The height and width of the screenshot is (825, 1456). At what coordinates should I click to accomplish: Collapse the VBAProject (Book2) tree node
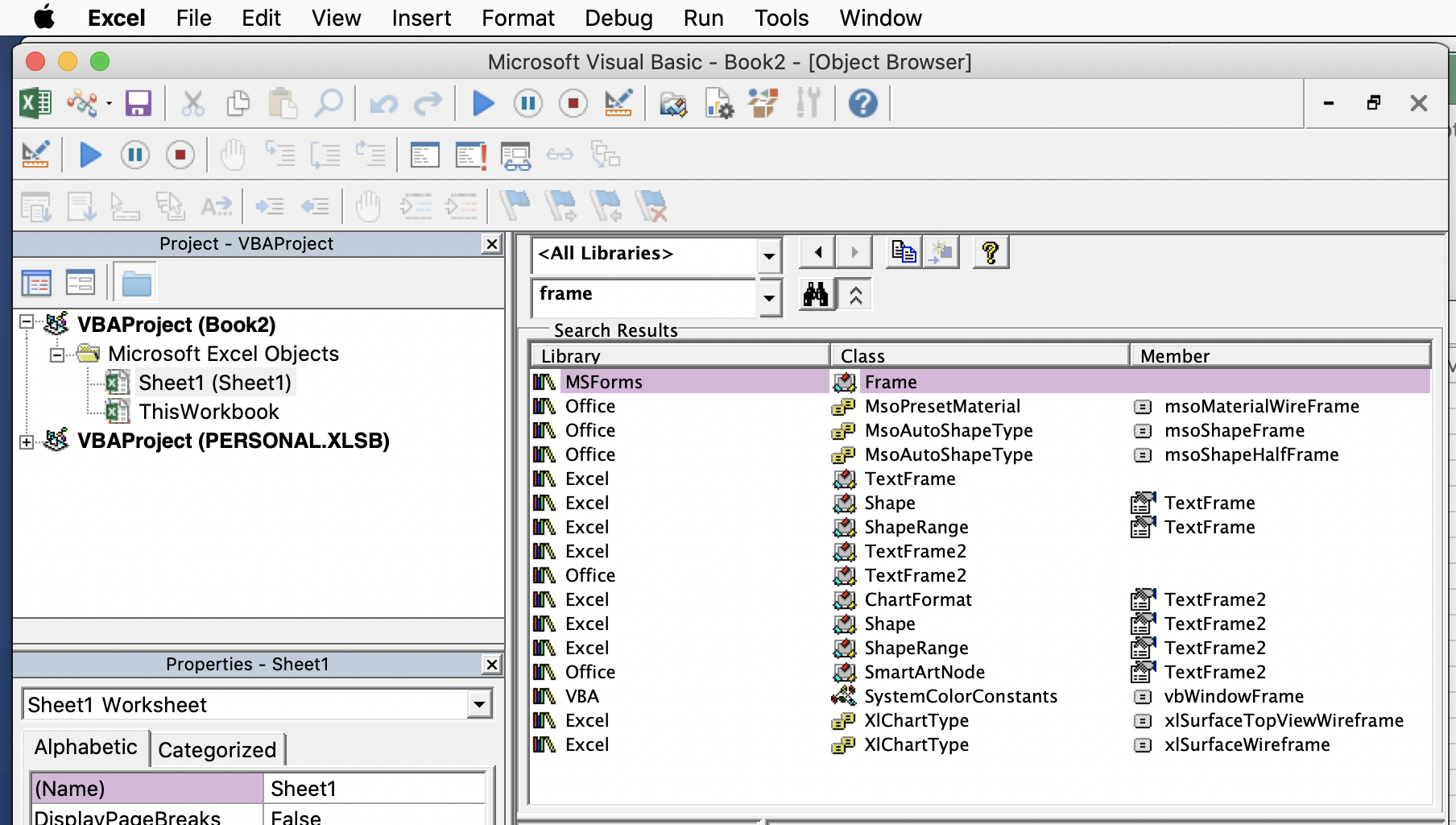pyautogui.click(x=27, y=322)
